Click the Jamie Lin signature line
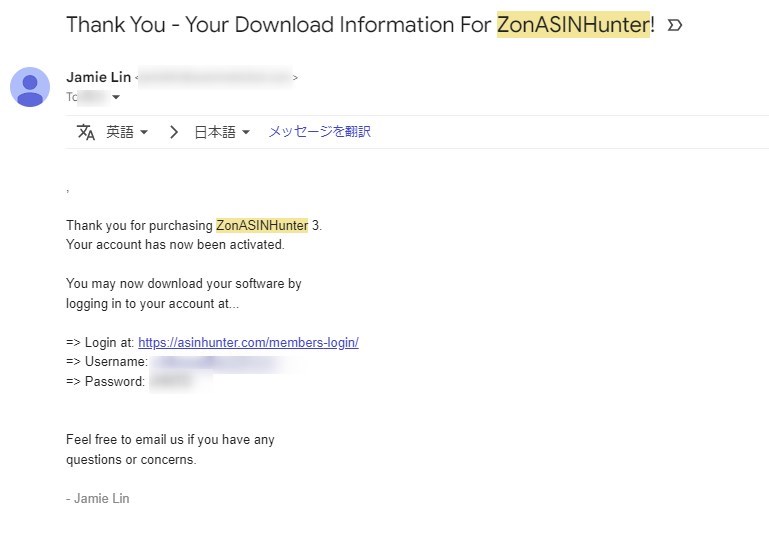The height and width of the screenshot is (533, 769). [98, 498]
